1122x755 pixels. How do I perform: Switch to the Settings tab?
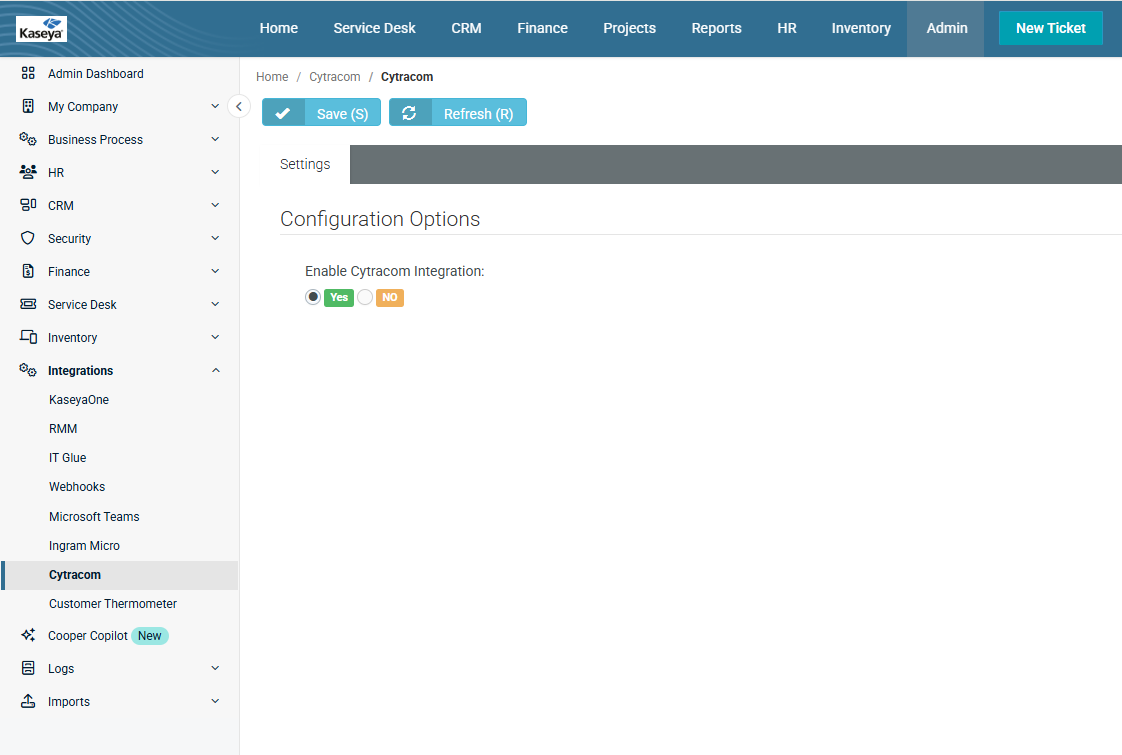coord(305,164)
